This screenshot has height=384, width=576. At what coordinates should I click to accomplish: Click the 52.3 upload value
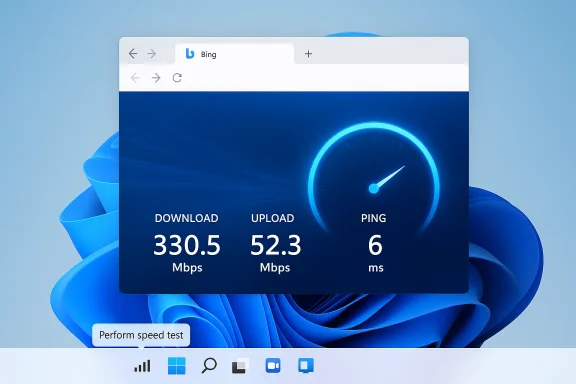pos(276,245)
